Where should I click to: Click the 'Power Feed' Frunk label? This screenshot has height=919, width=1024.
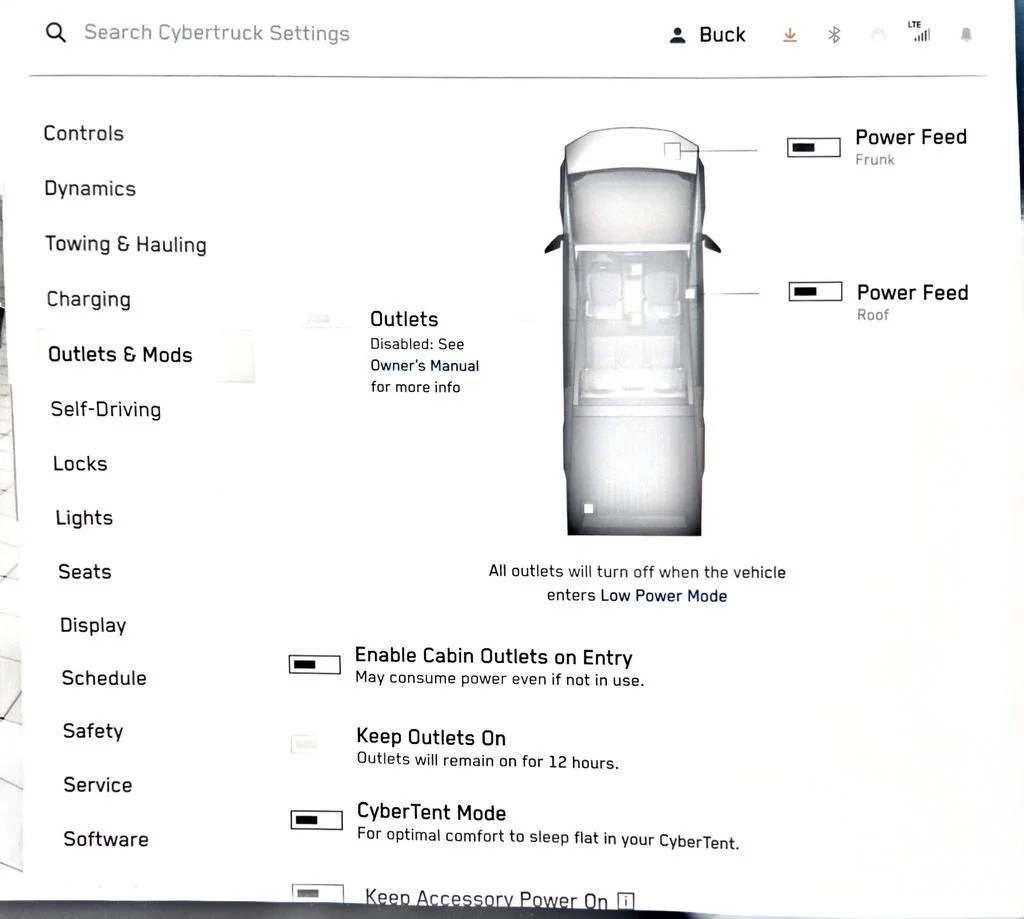[x=911, y=137]
